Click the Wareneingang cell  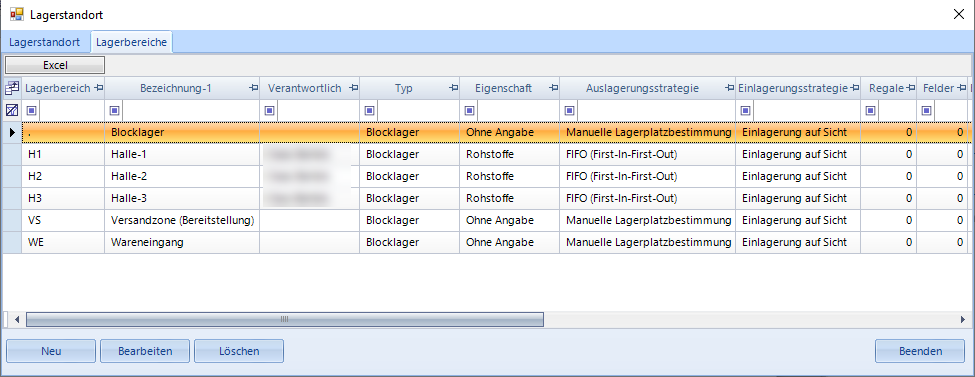click(x=182, y=243)
